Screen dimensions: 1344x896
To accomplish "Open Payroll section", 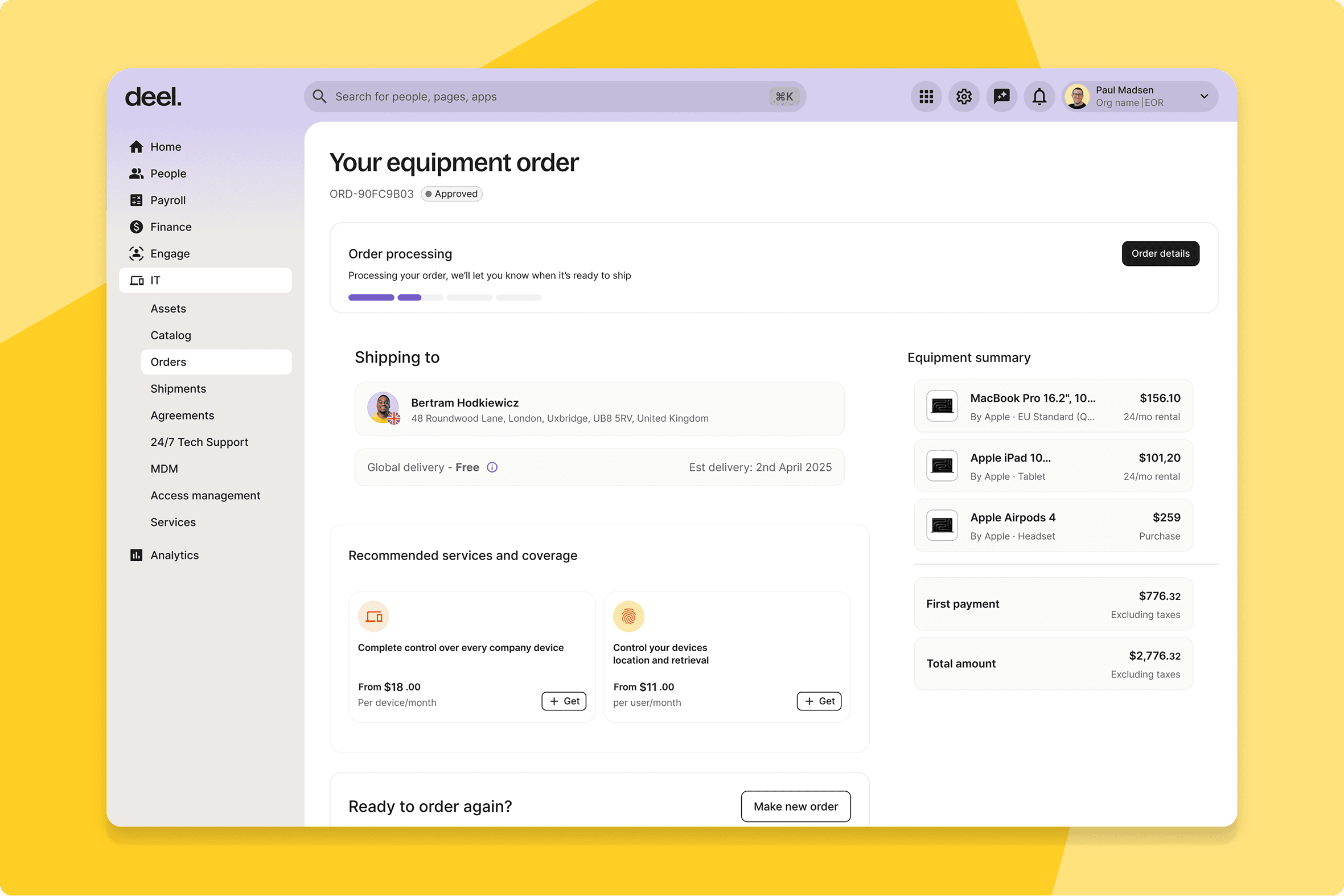I will (205, 200).
